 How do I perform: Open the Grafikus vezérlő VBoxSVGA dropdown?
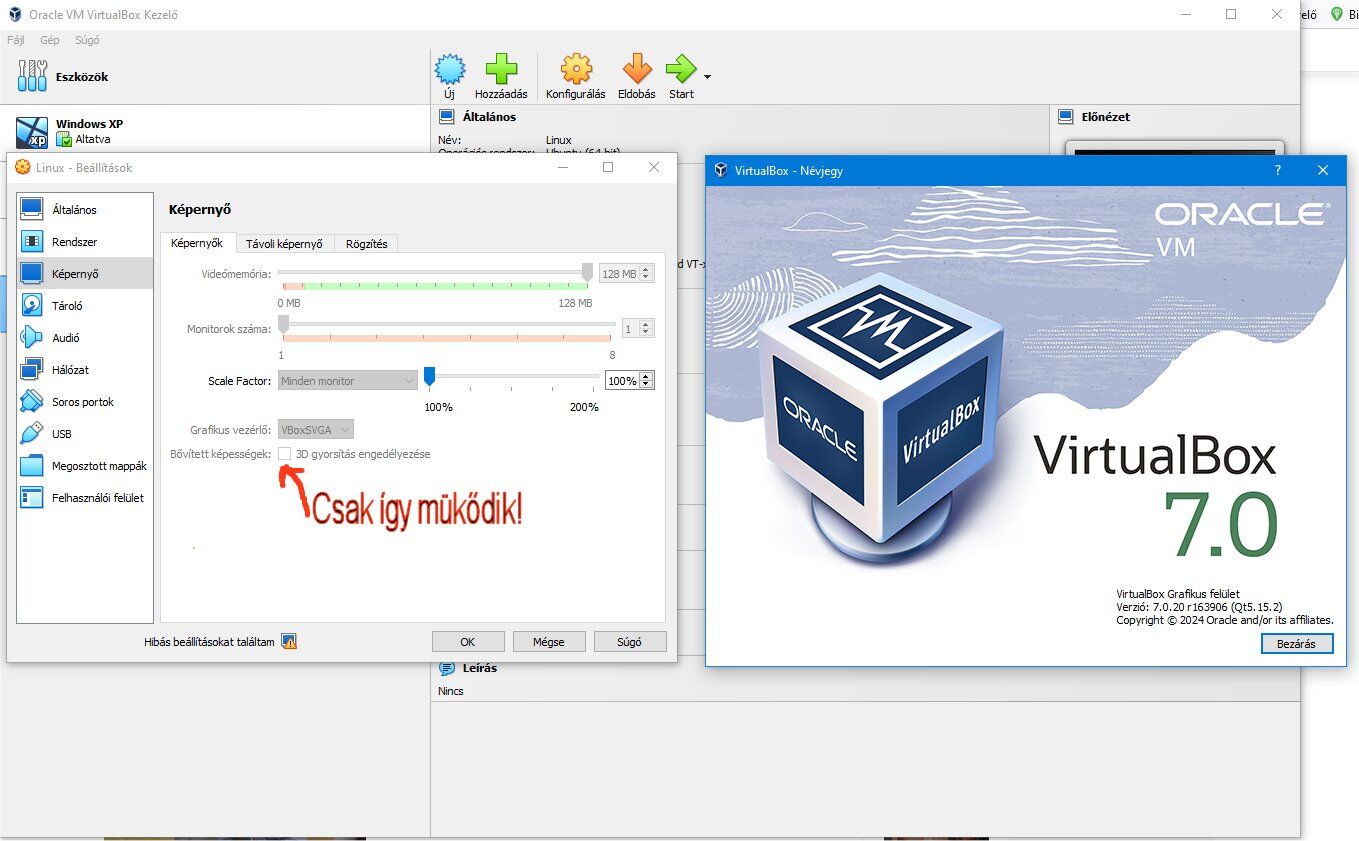(315, 429)
